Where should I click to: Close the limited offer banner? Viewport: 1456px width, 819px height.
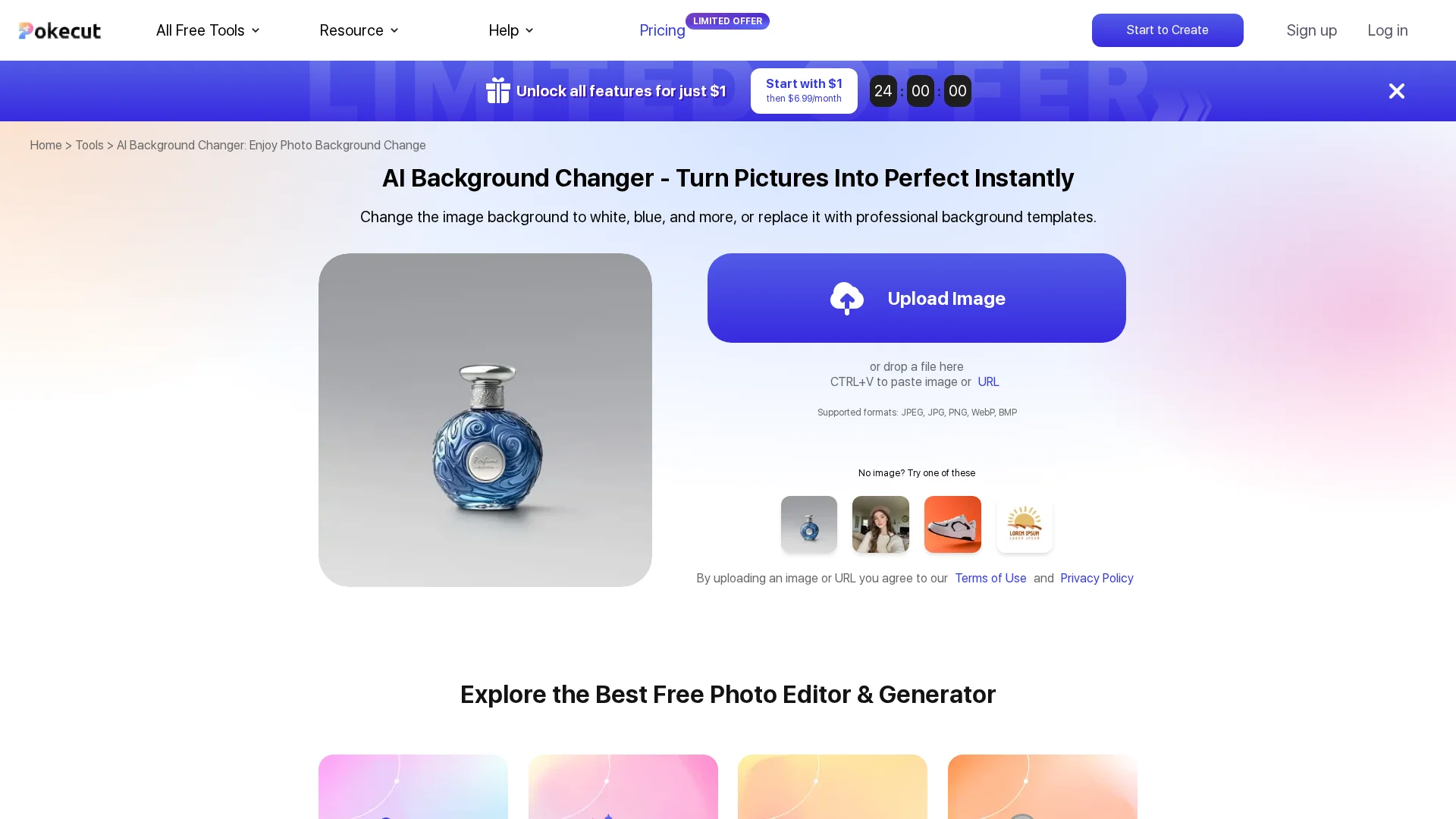(1396, 91)
